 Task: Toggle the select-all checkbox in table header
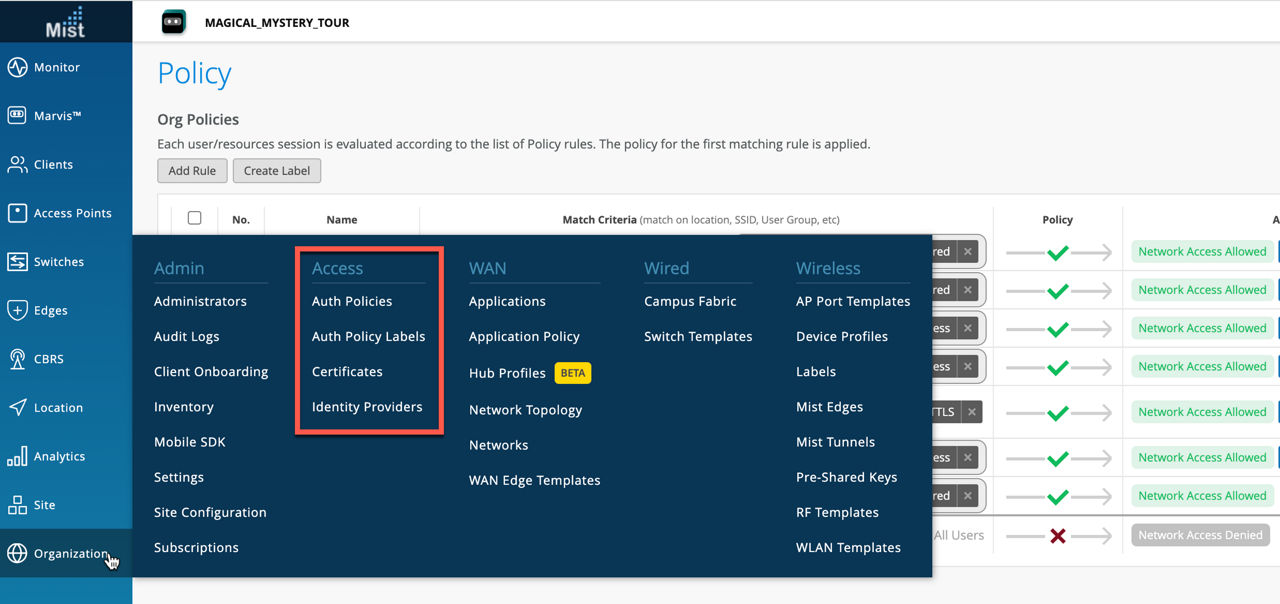point(195,218)
